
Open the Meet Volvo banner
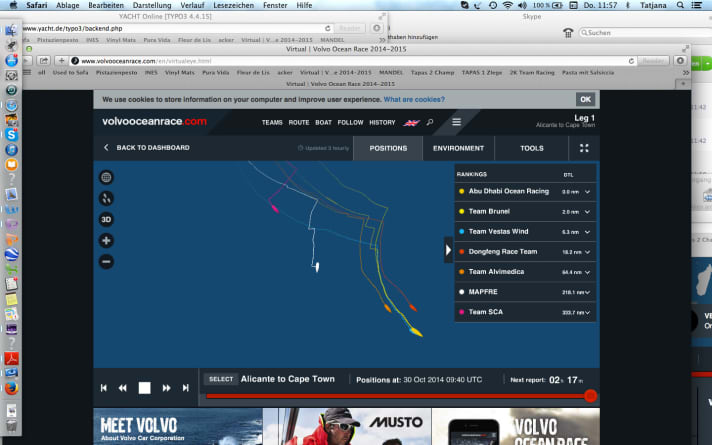(x=178, y=426)
